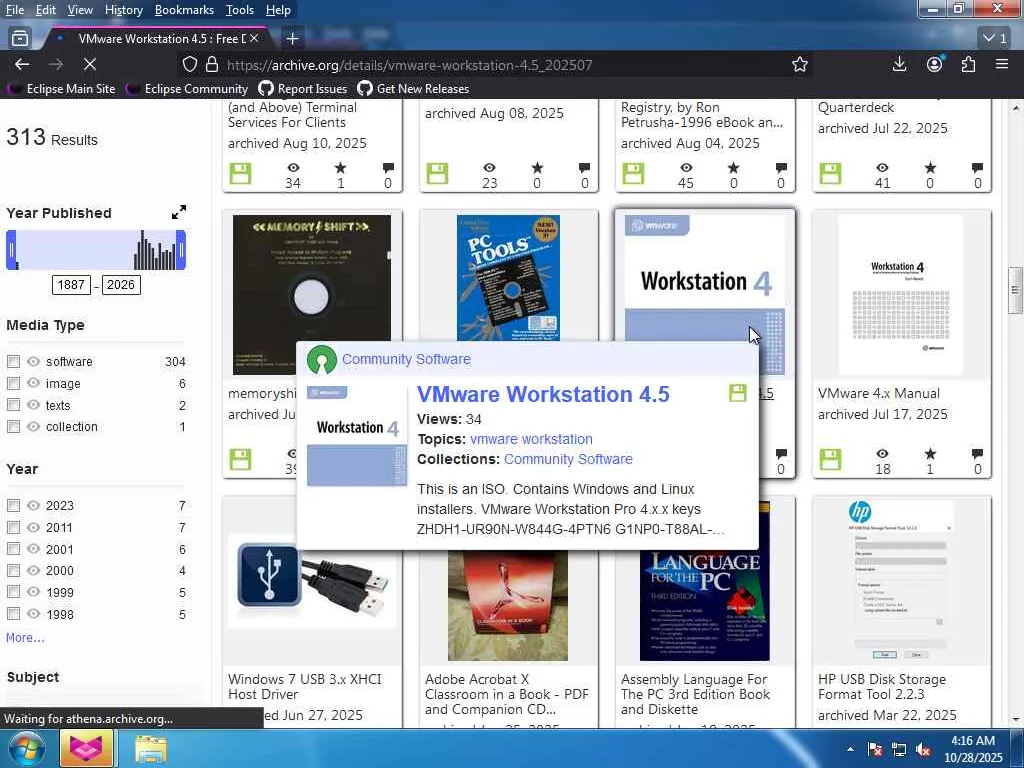Toggle the eye icon next to 1999
Image resolution: width=1024 pixels, height=768 pixels.
tap(33, 592)
